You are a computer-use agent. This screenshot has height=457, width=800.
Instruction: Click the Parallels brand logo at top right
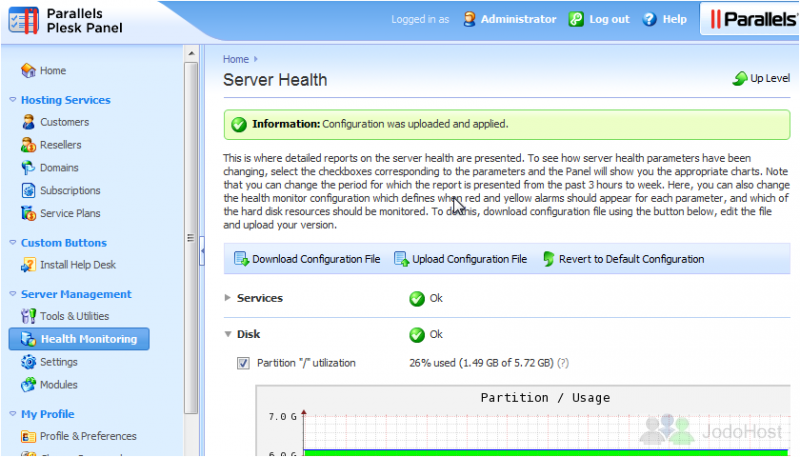(x=753, y=19)
